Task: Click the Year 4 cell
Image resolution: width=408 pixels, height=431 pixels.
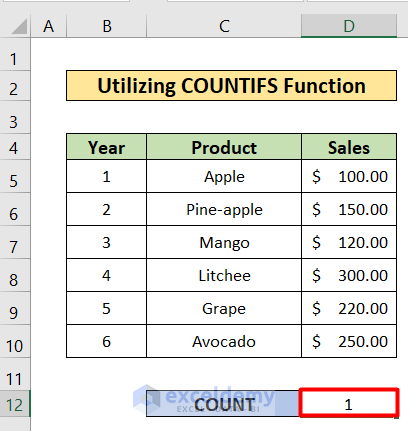Action: [x=107, y=275]
